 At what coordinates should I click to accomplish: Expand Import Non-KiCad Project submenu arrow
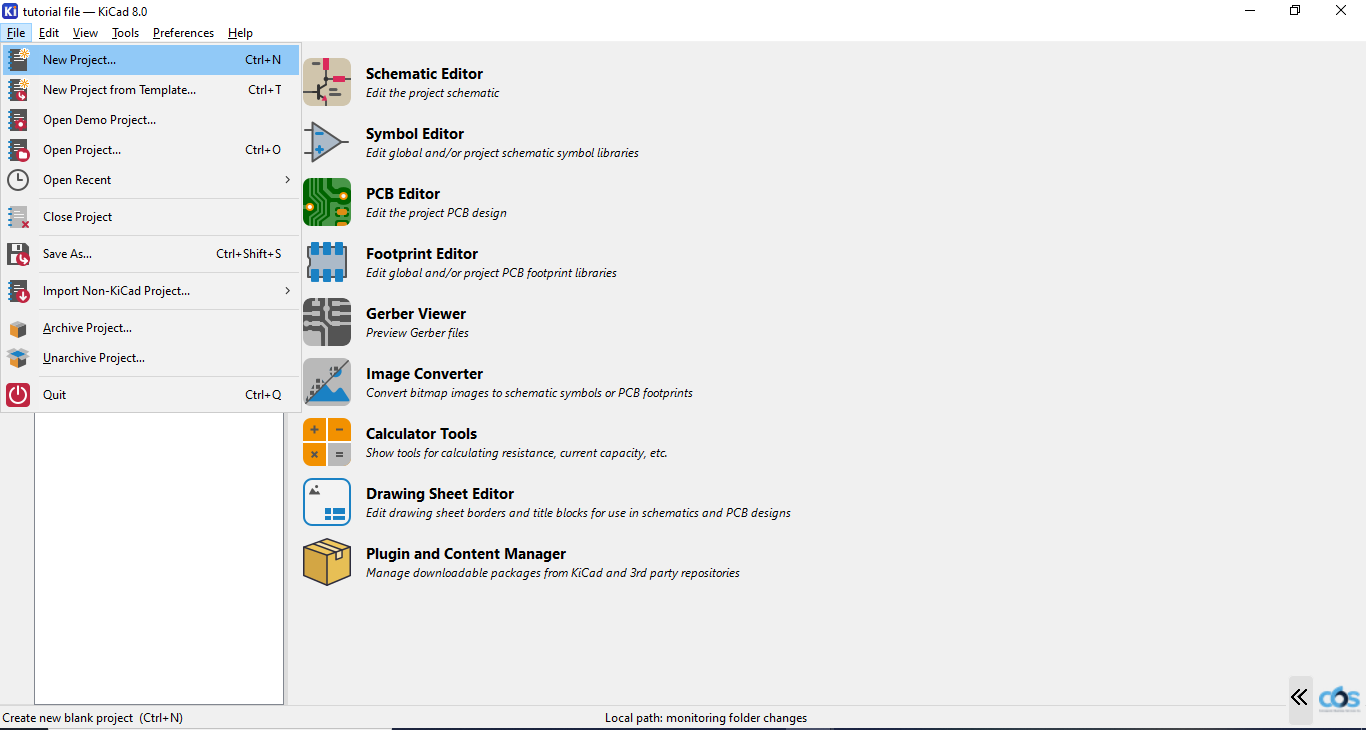click(x=287, y=291)
